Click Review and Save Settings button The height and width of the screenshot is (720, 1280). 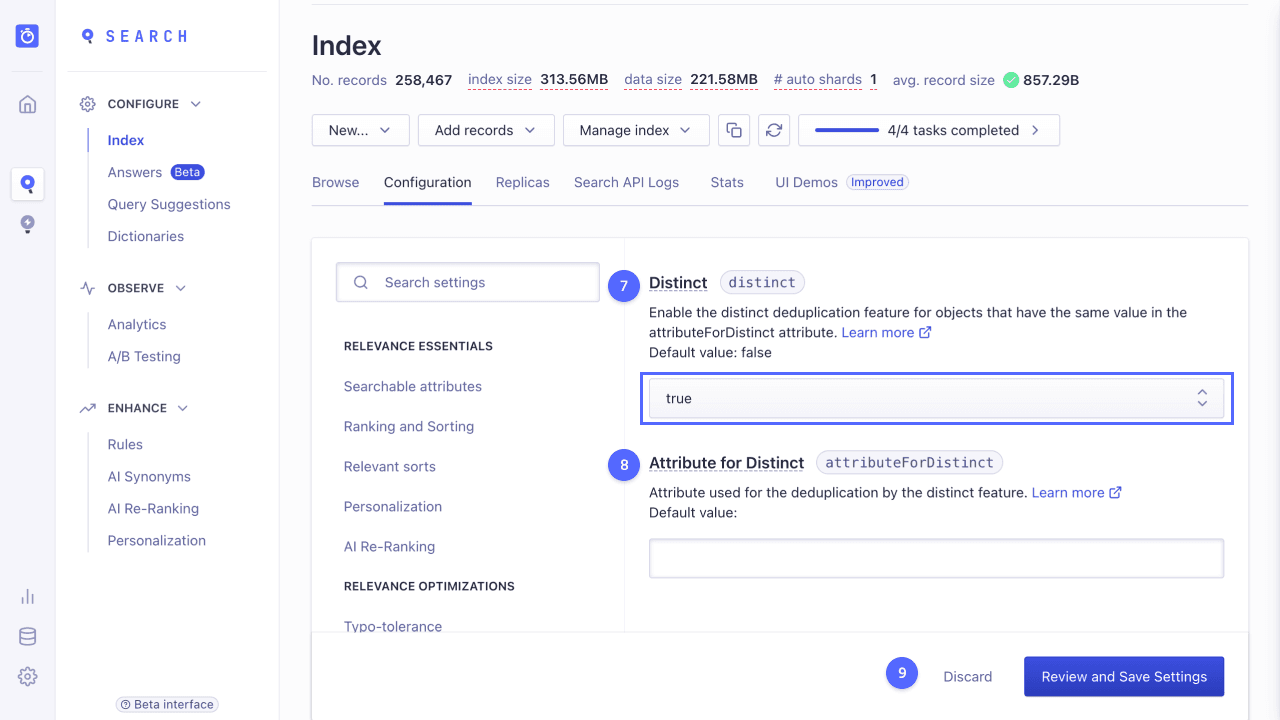[x=1124, y=676]
